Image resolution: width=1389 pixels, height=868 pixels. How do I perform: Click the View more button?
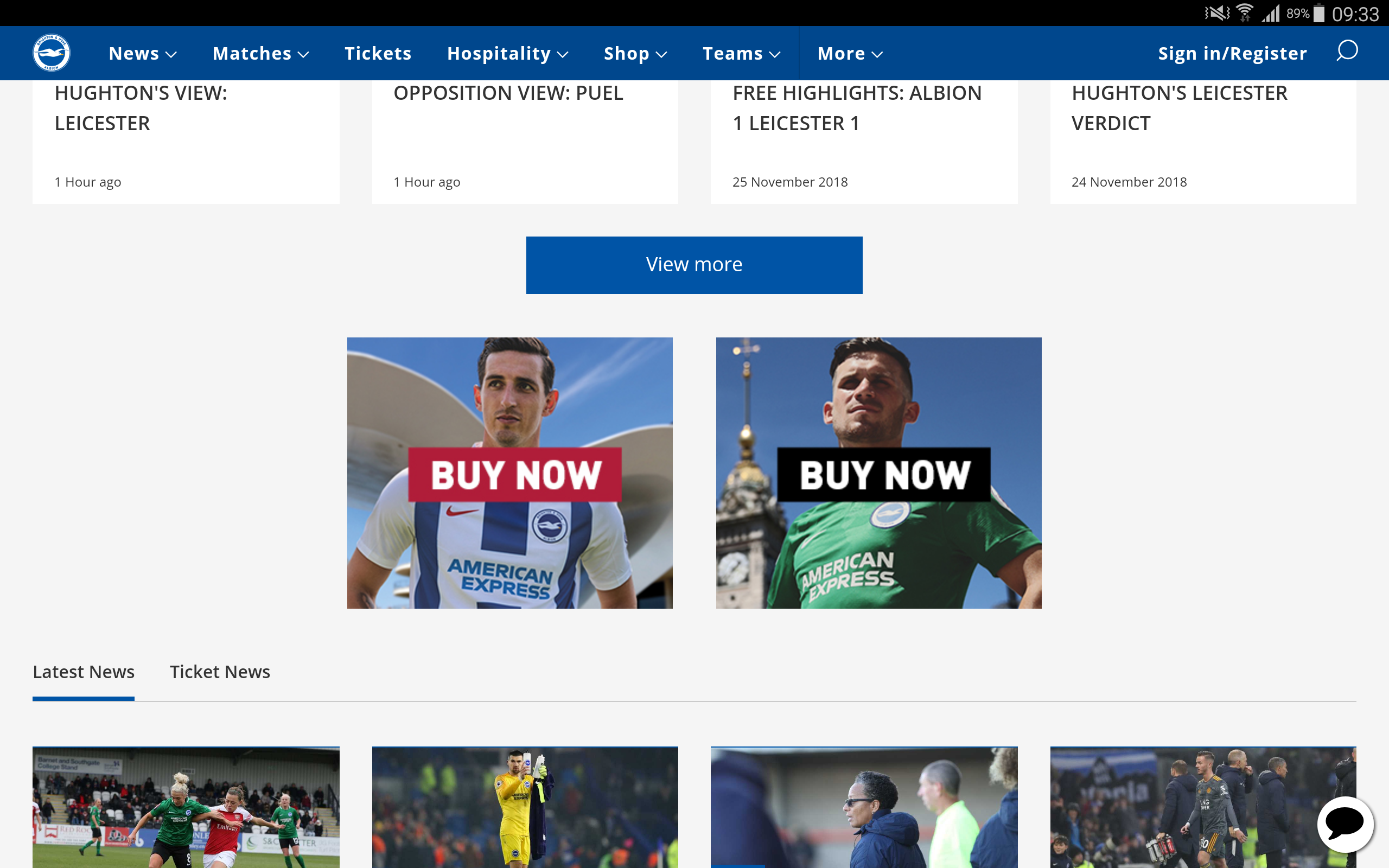(x=694, y=265)
